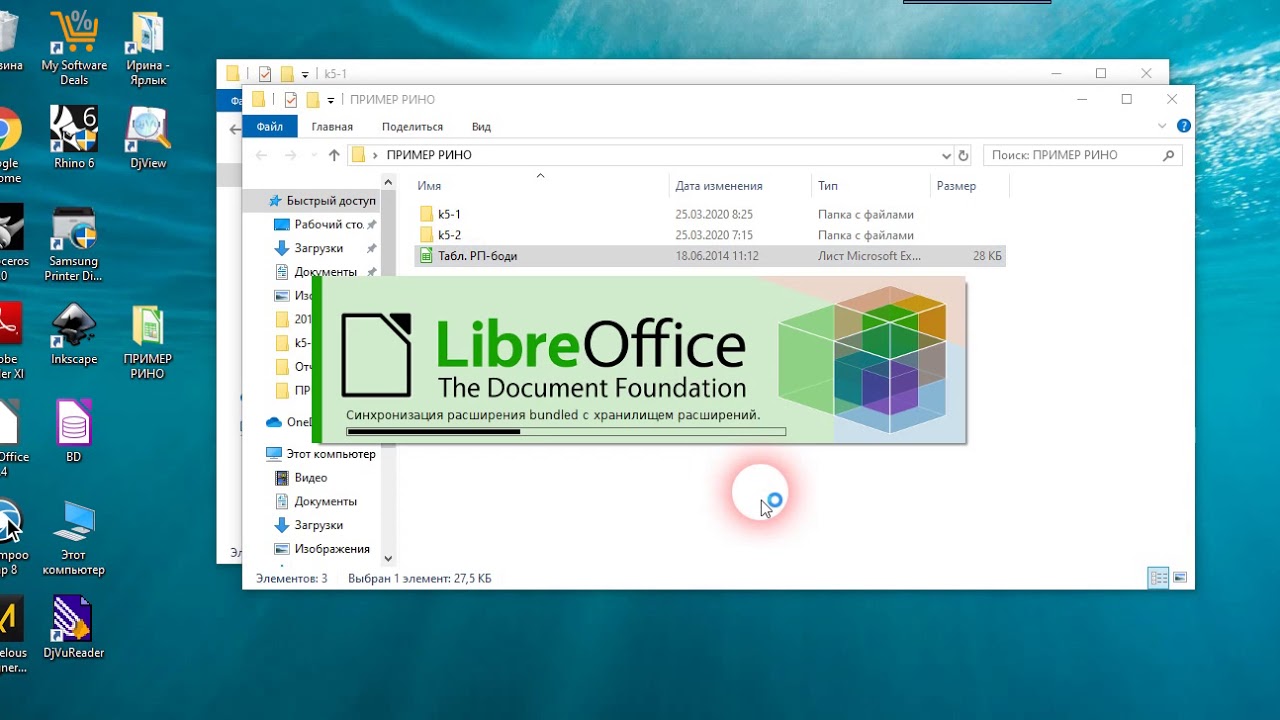Click the ПРИМЕР РИНО address bar path

pyautogui.click(x=429, y=155)
